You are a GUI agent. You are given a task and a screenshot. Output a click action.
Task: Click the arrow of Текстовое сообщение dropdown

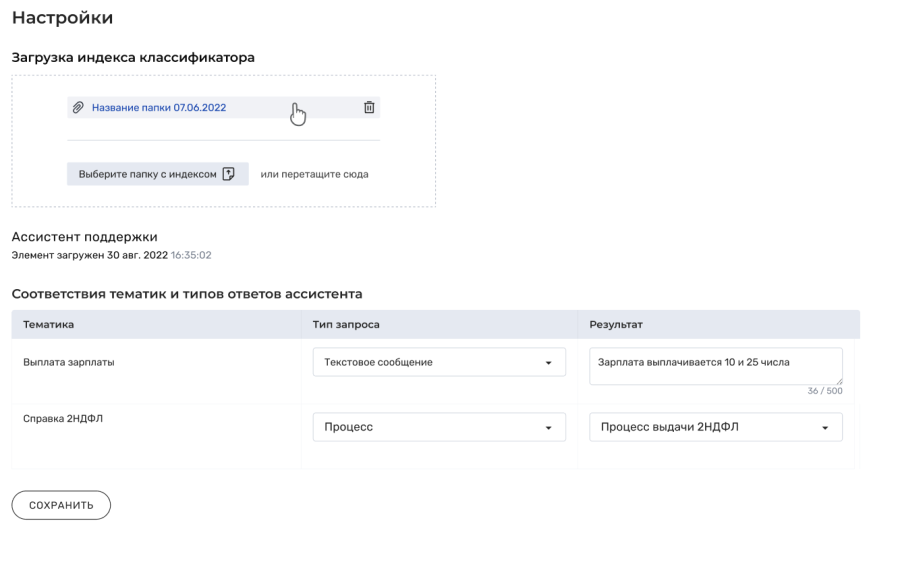pos(548,363)
